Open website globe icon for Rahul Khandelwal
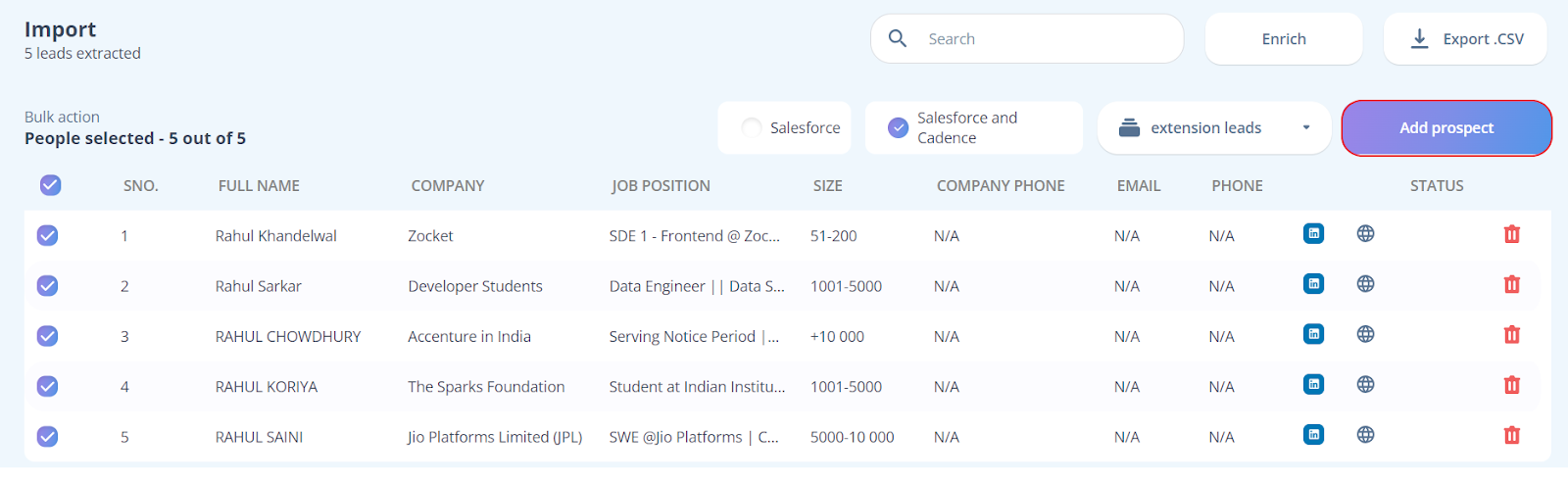1568x481 pixels. click(1365, 233)
